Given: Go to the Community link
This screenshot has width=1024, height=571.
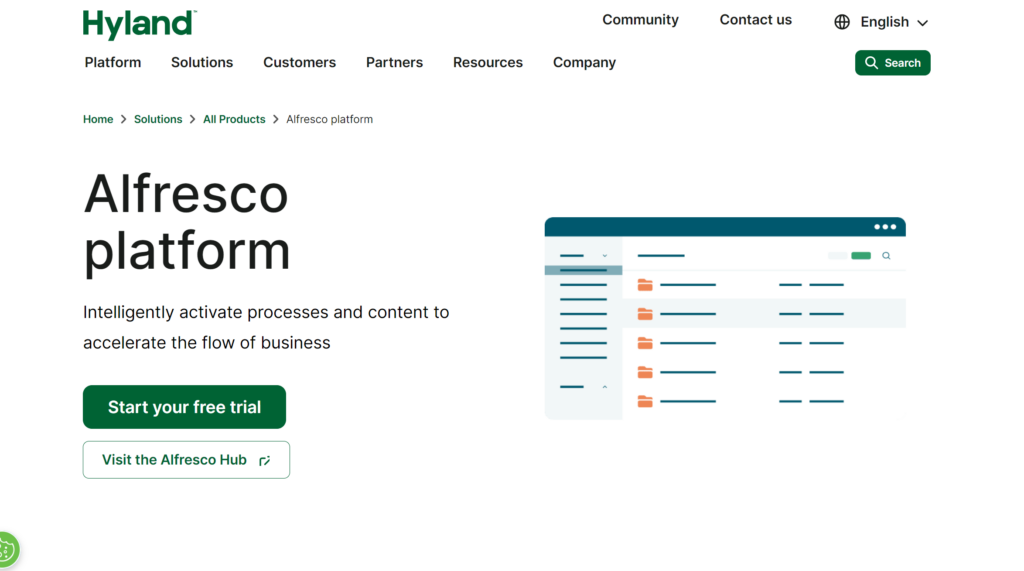Looking at the screenshot, I should point(640,20).
